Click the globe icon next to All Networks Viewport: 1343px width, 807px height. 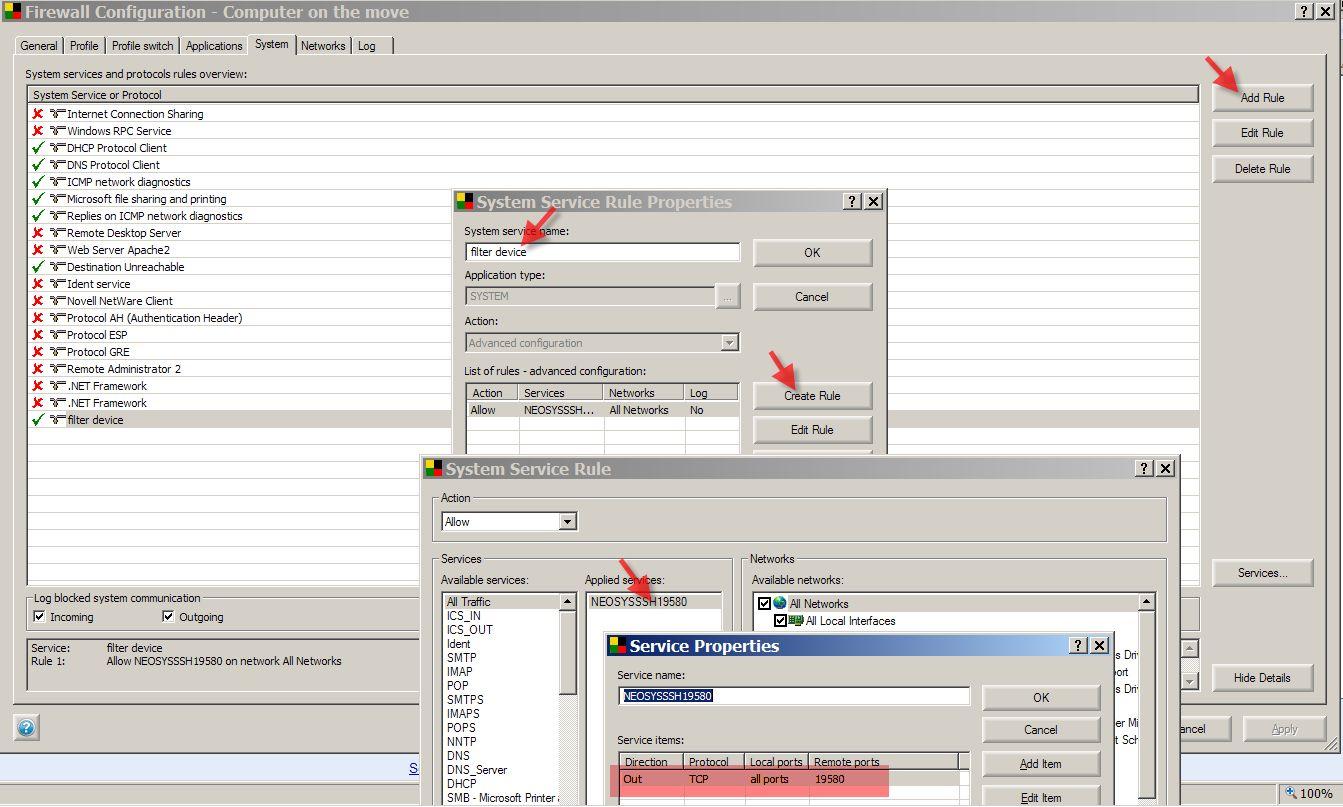(x=780, y=603)
